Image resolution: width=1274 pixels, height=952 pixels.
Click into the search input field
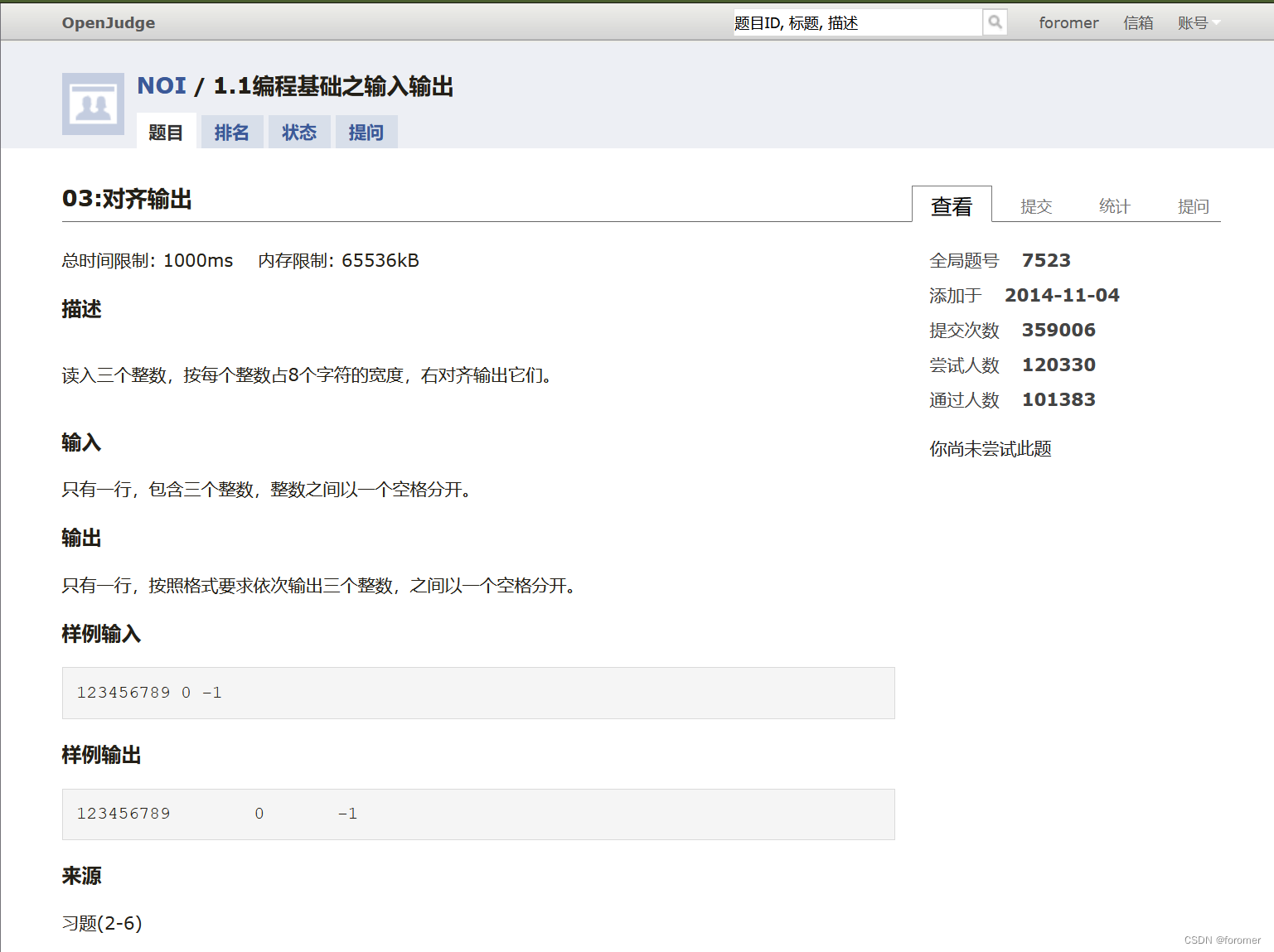tap(854, 22)
